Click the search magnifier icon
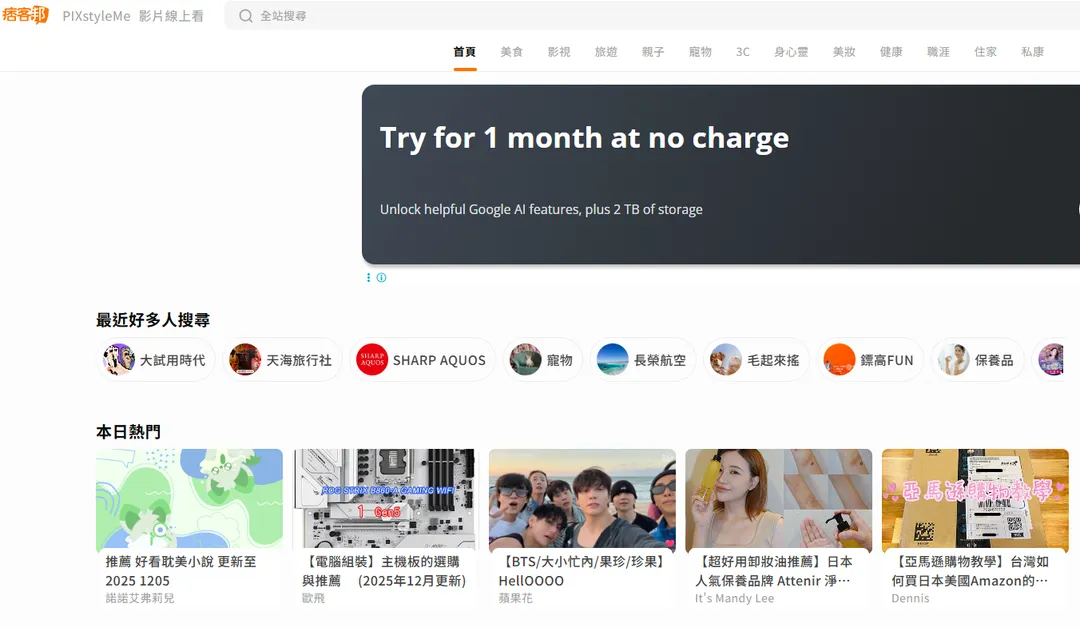 point(246,16)
